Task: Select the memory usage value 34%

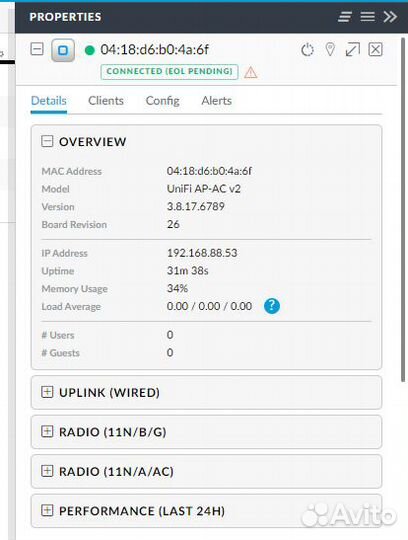Action: [x=177, y=288]
